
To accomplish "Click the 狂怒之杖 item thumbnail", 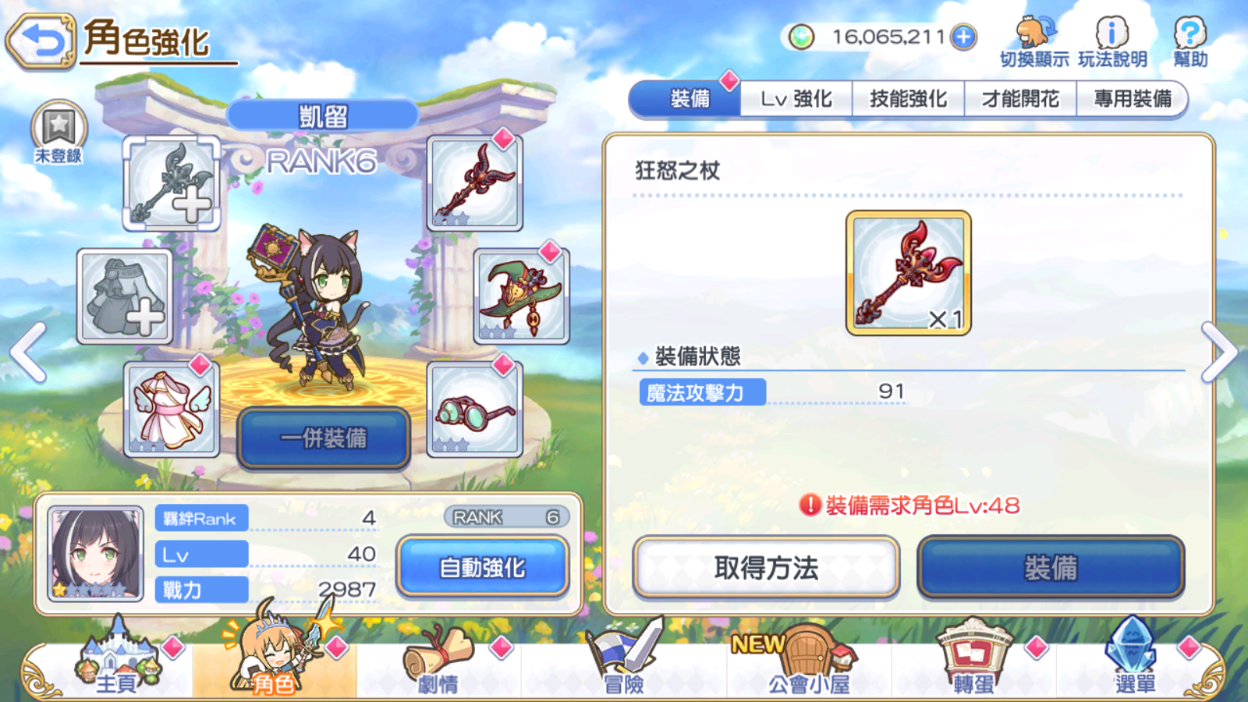I will 908,272.
